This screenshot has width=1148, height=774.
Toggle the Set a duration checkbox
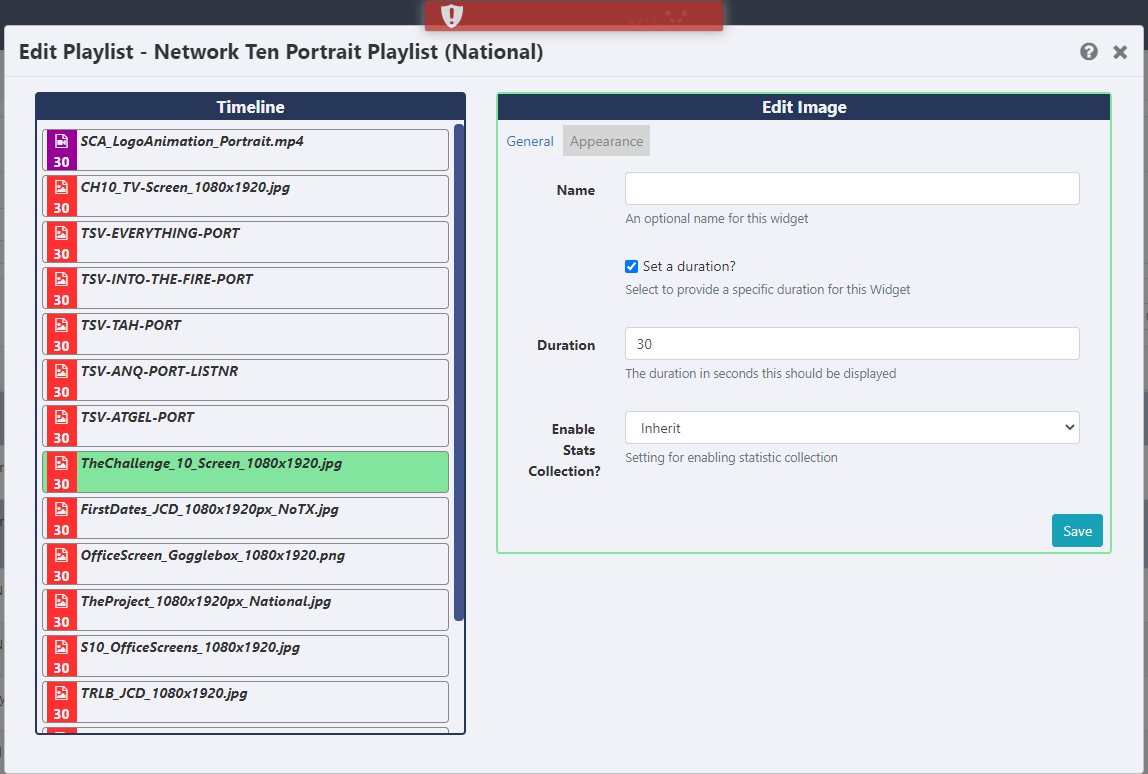(631, 267)
